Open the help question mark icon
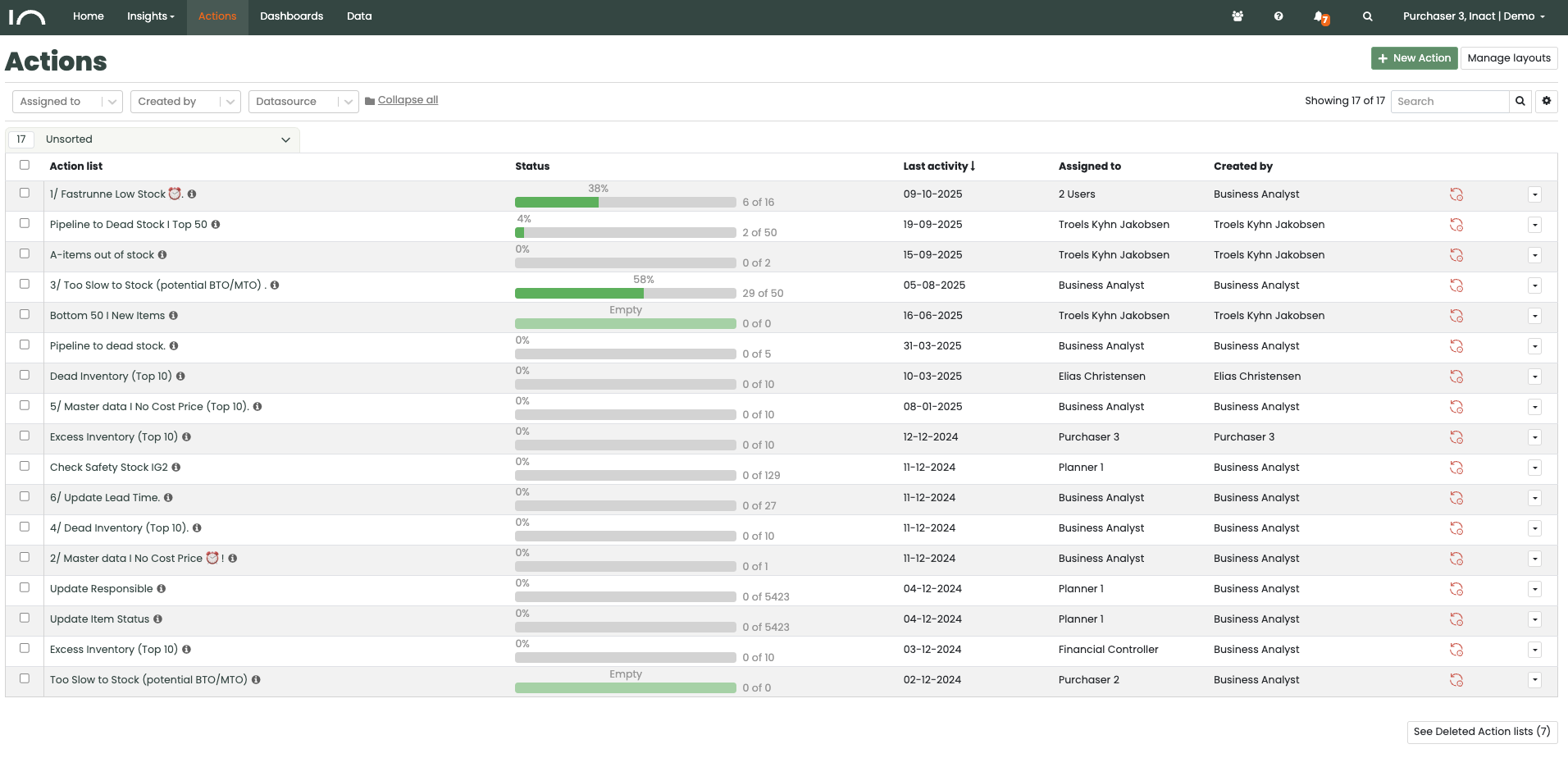 pyautogui.click(x=1279, y=16)
